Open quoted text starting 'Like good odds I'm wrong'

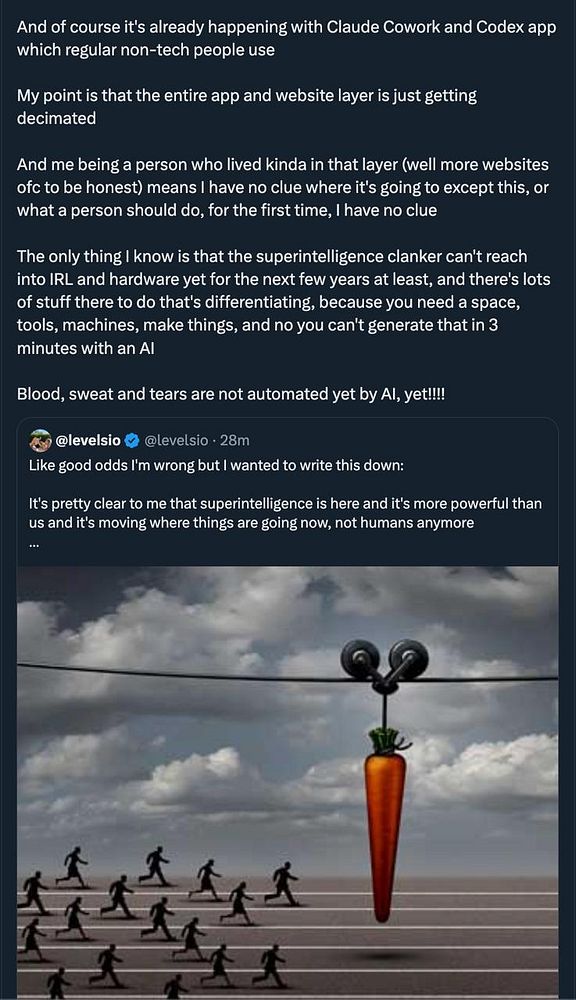coord(216,466)
